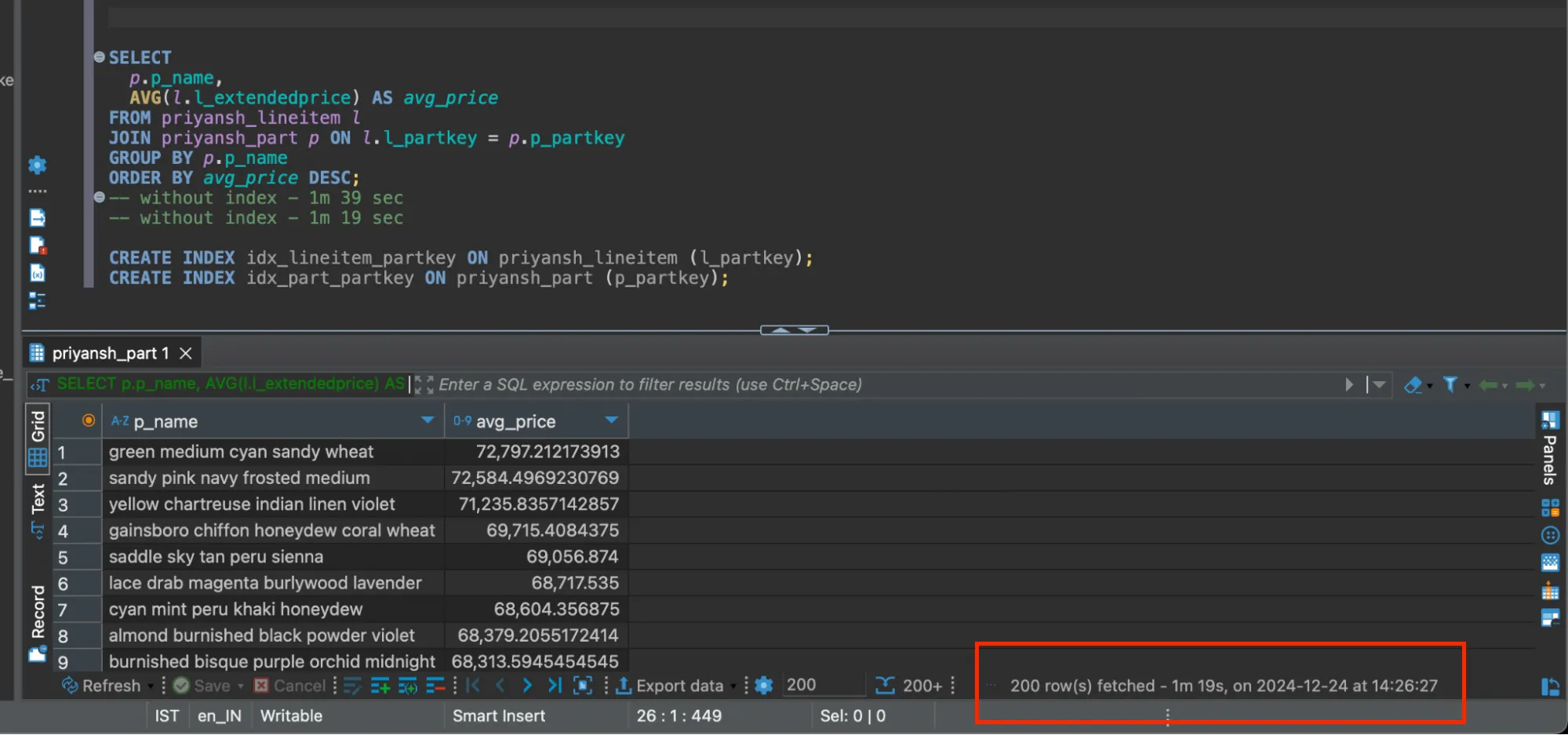Expand the filter panel with the arrows icon
Screen dimensions: 1568x735
click(x=424, y=384)
